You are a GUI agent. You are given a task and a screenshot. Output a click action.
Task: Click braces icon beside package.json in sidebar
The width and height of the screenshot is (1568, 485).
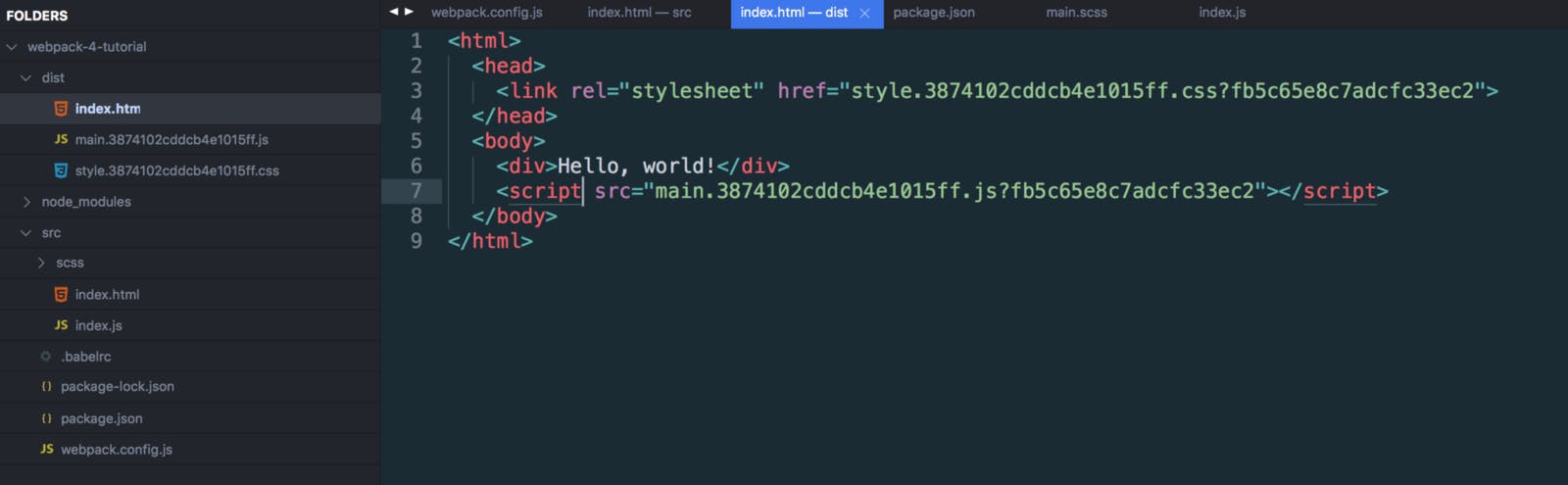click(x=46, y=418)
